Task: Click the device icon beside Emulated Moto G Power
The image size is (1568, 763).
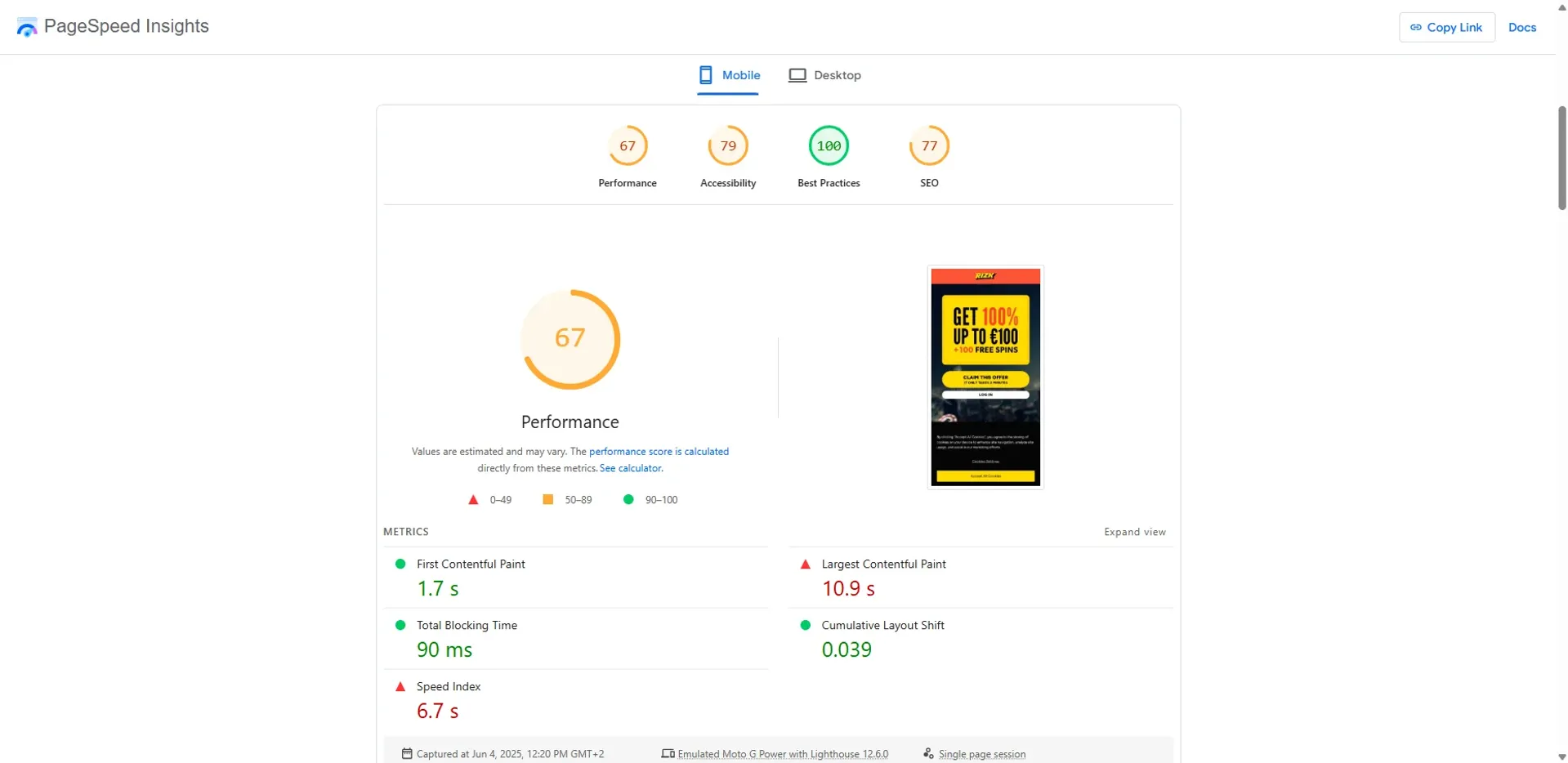Action: [x=668, y=753]
